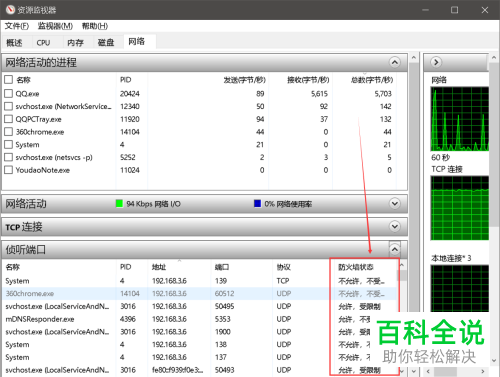Click the graph pane vertical scrollbar down arrow
Image resolution: width=500 pixels, height=377 pixels.
pyautogui.click(x=494, y=361)
